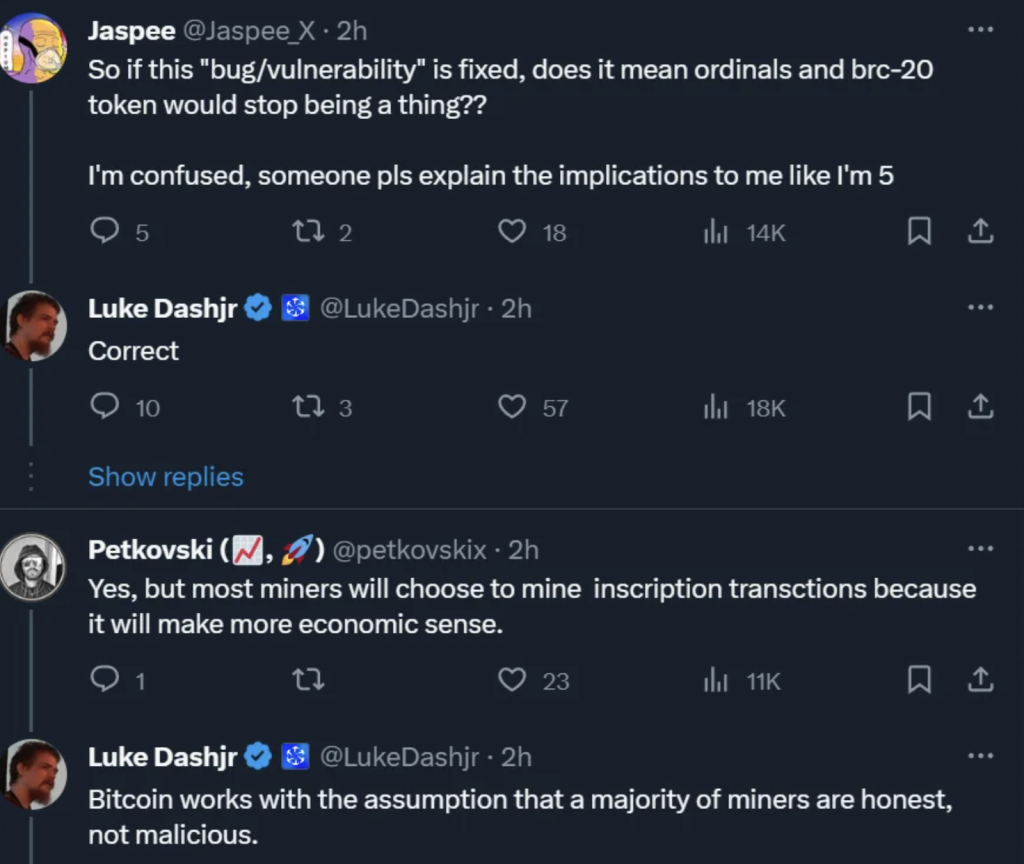Viewport: 1024px width, 864px height.
Task: Retweet Petkovski's inscription transactions tweet
Action: (x=308, y=680)
